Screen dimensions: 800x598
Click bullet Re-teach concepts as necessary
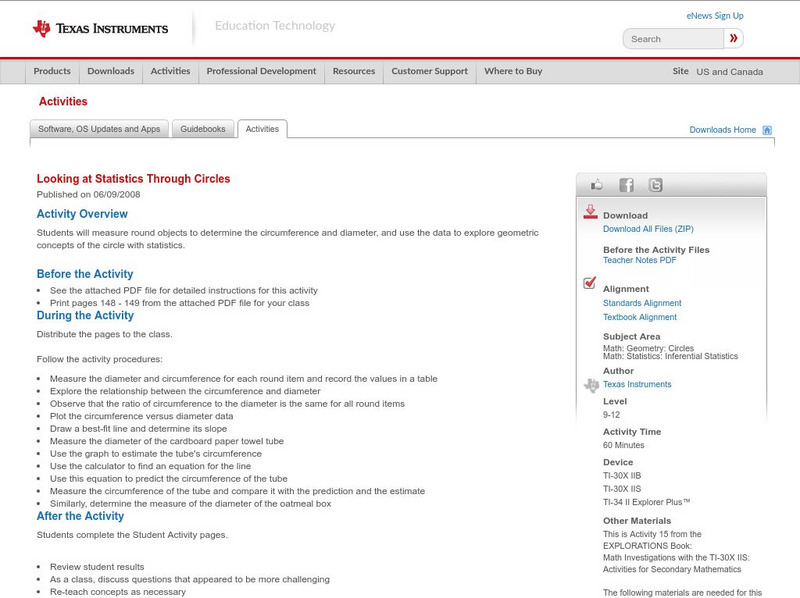point(118,592)
